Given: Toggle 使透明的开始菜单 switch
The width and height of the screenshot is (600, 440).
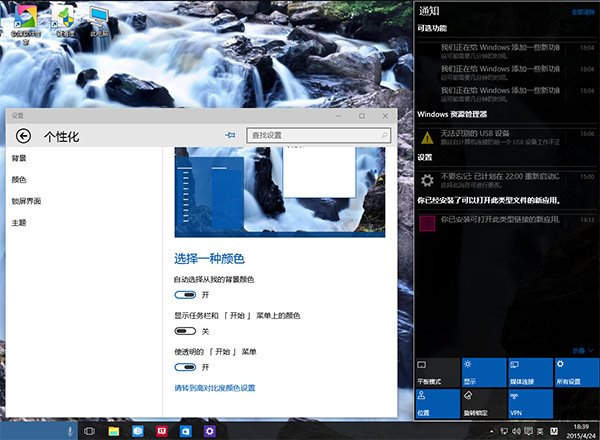Looking at the screenshot, I should point(185,367).
